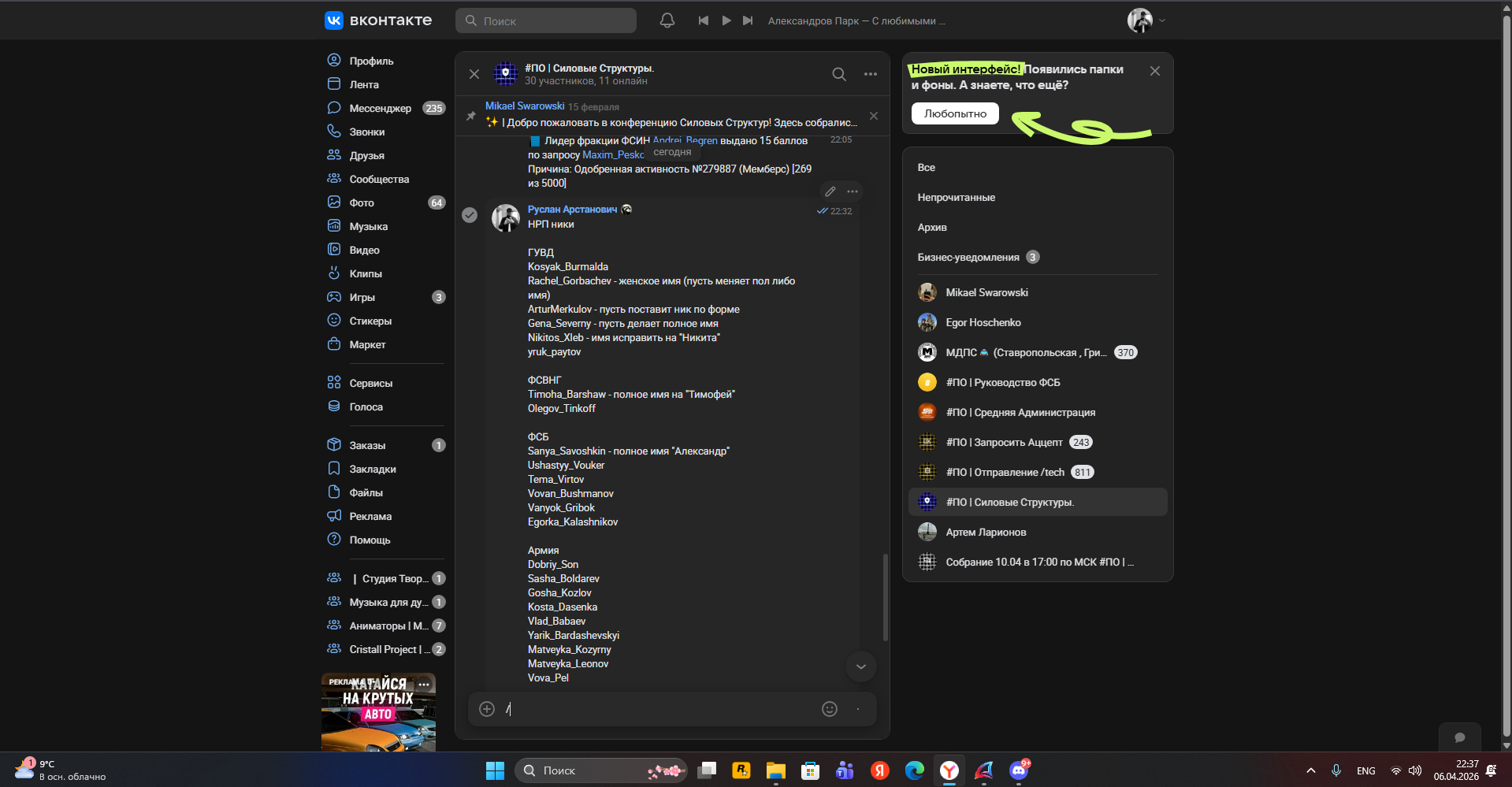Viewport: 1512px width, 787px height.
Task: Open the emoji picker smiley icon
Action: pyautogui.click(x=830, y=709)
